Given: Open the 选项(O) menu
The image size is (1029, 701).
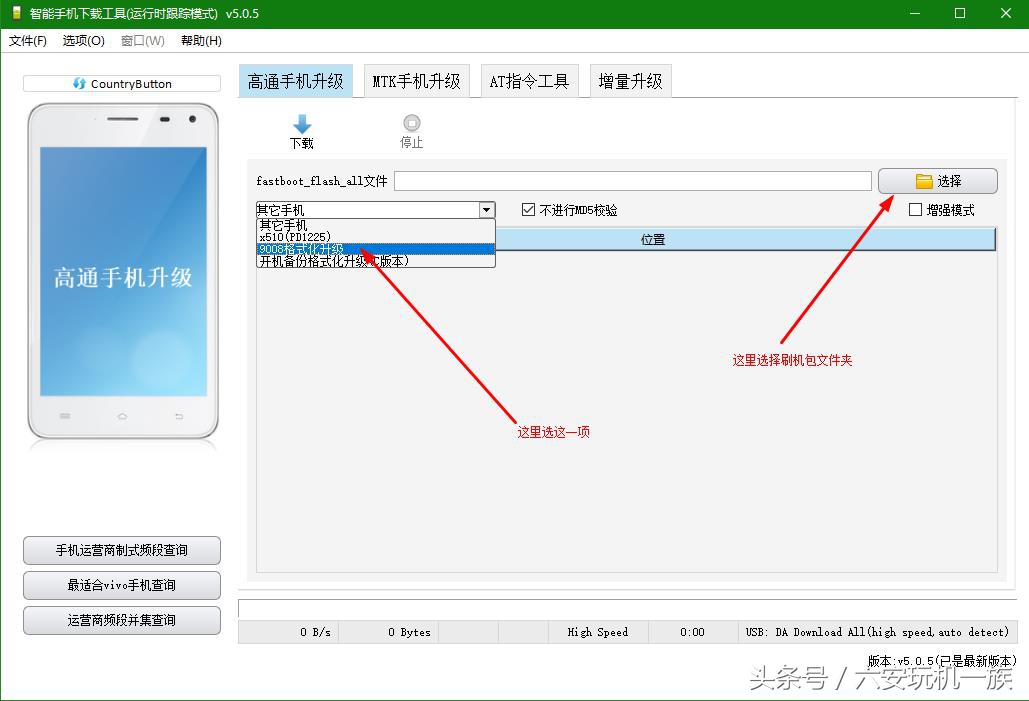Looking at the screenshot, I should point(82,41).
